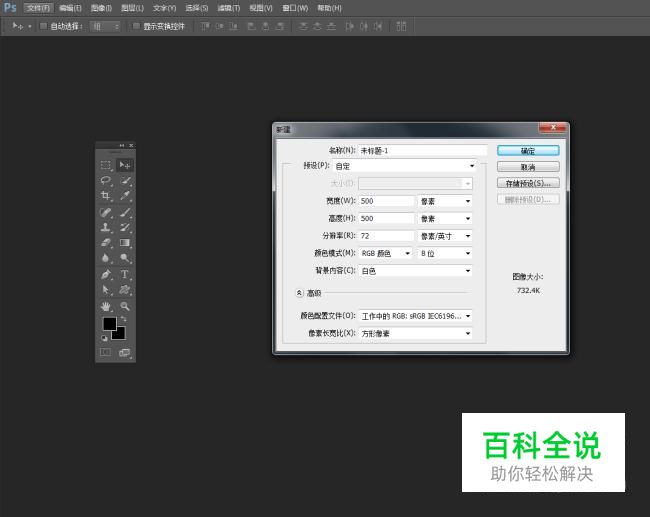Select the Brush tool
Screen dimensions: 650x517
(125, 212)
